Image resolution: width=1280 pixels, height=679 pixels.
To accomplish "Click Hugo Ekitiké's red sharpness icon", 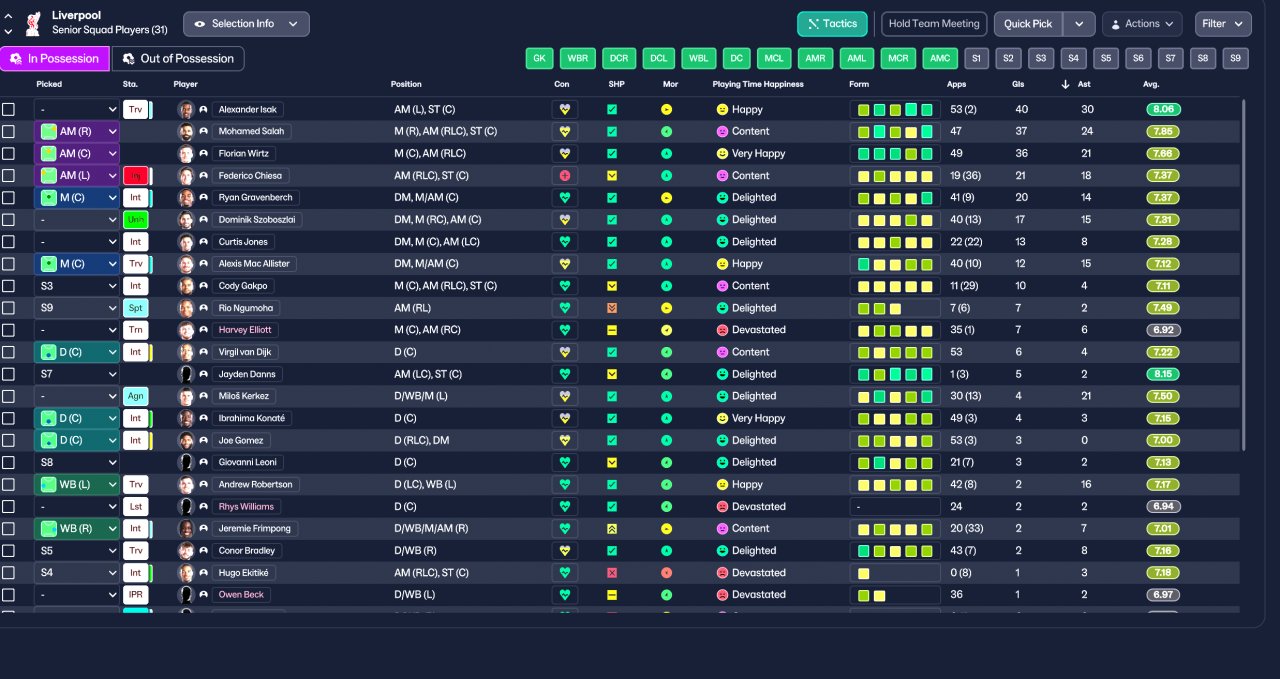I will click(x=612, y=573).
